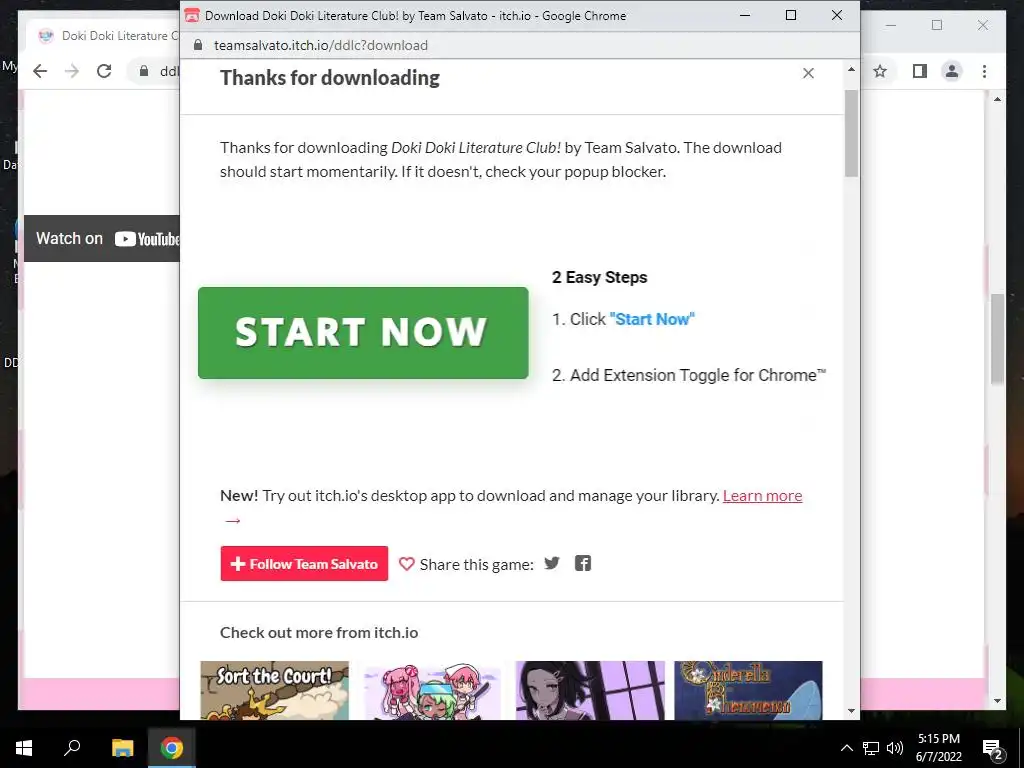Click the popup scrollbar up arrow
The image size is (1024, 768).
pyautogui.click(x=851, y=69)
